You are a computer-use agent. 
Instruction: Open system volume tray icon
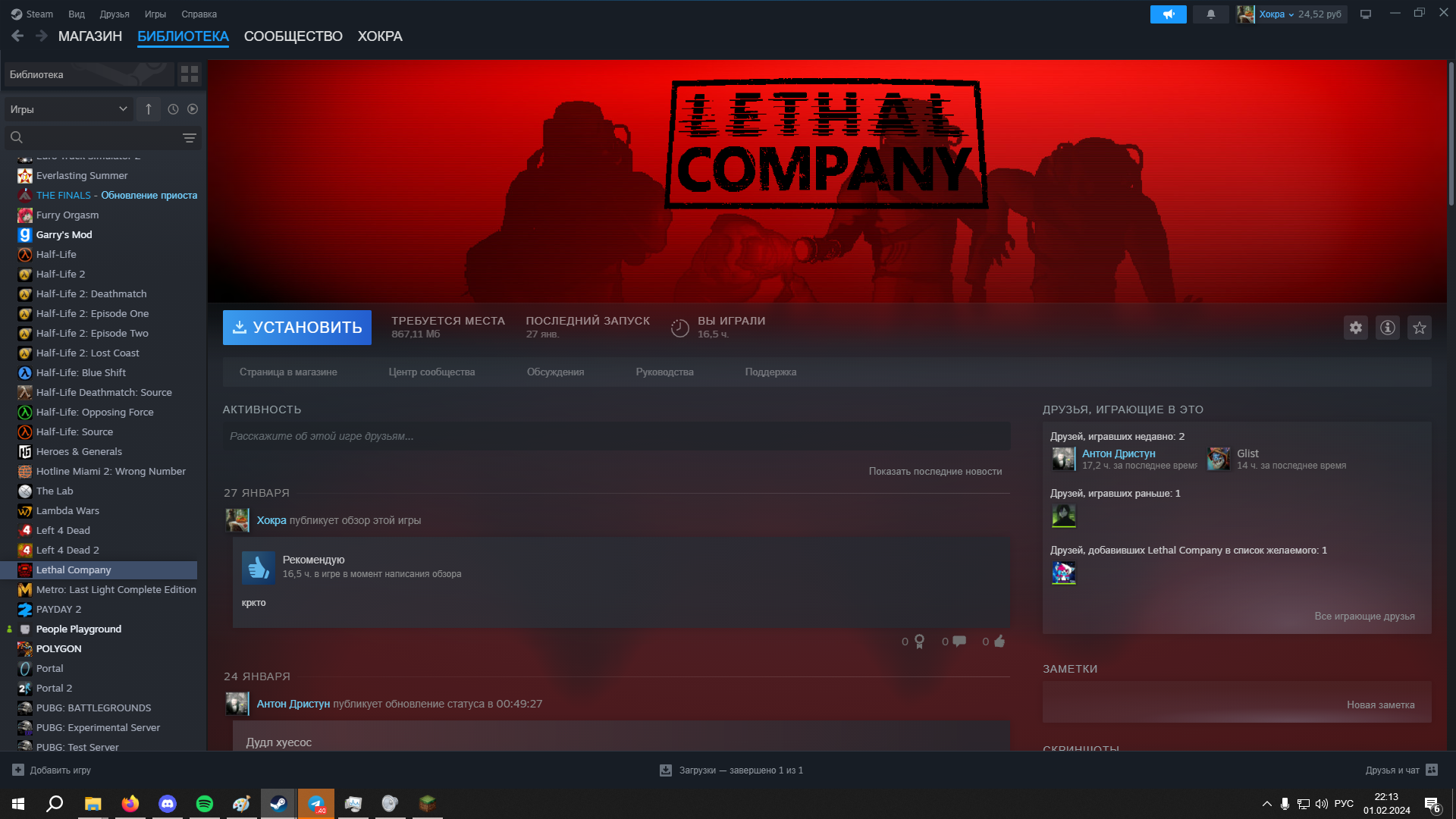pyautogui.click(x=1322, y=804)
